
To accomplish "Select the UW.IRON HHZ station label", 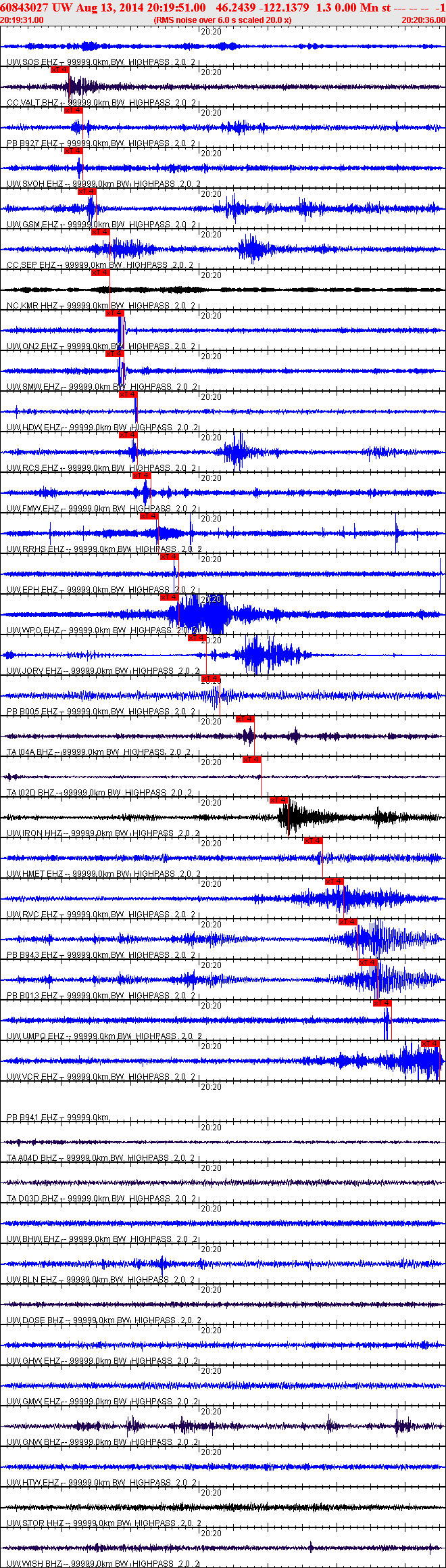I will point(34,833).
